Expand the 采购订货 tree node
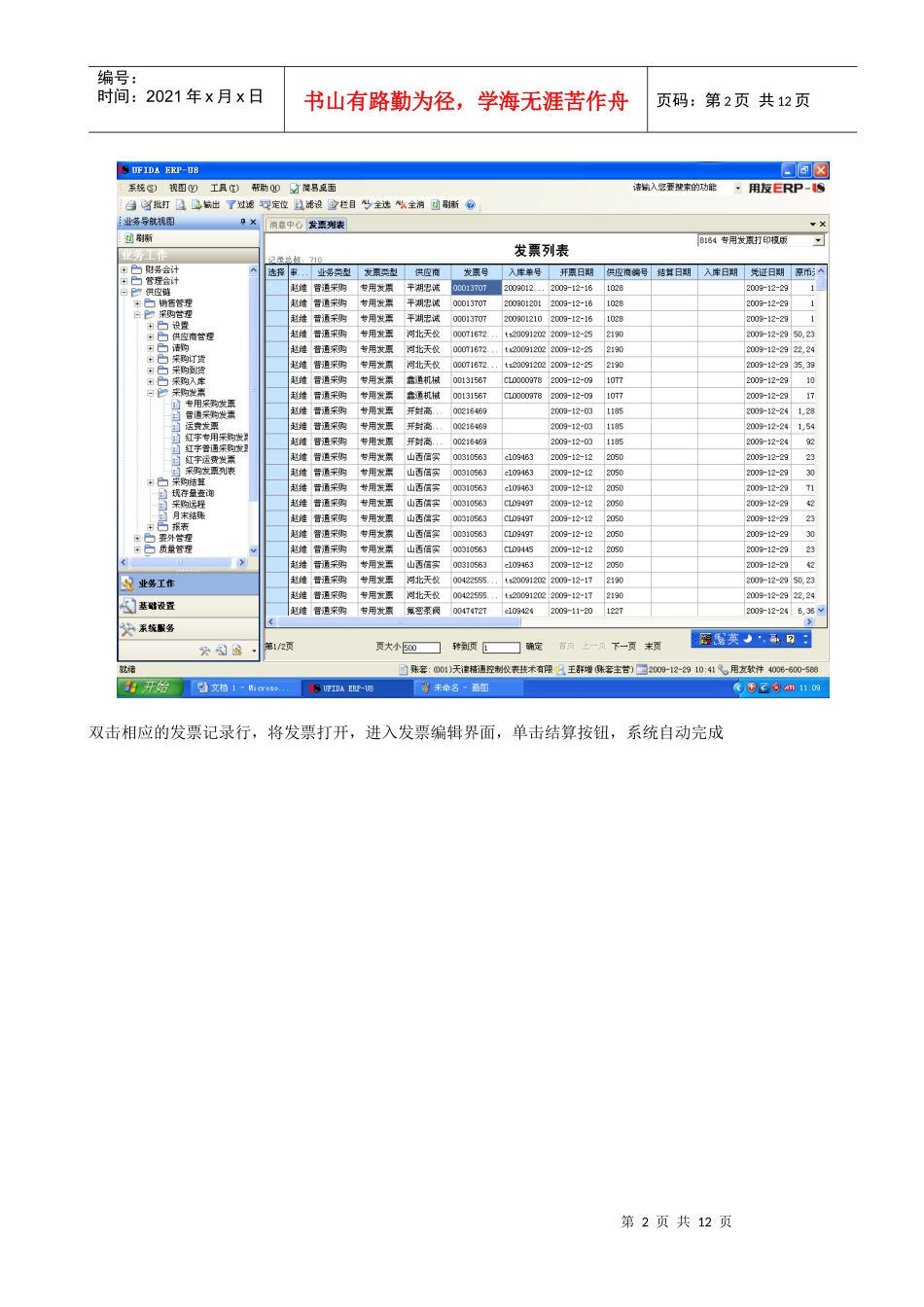The image size is (924, 1307). pyautogui.click(x=151, y=359)
